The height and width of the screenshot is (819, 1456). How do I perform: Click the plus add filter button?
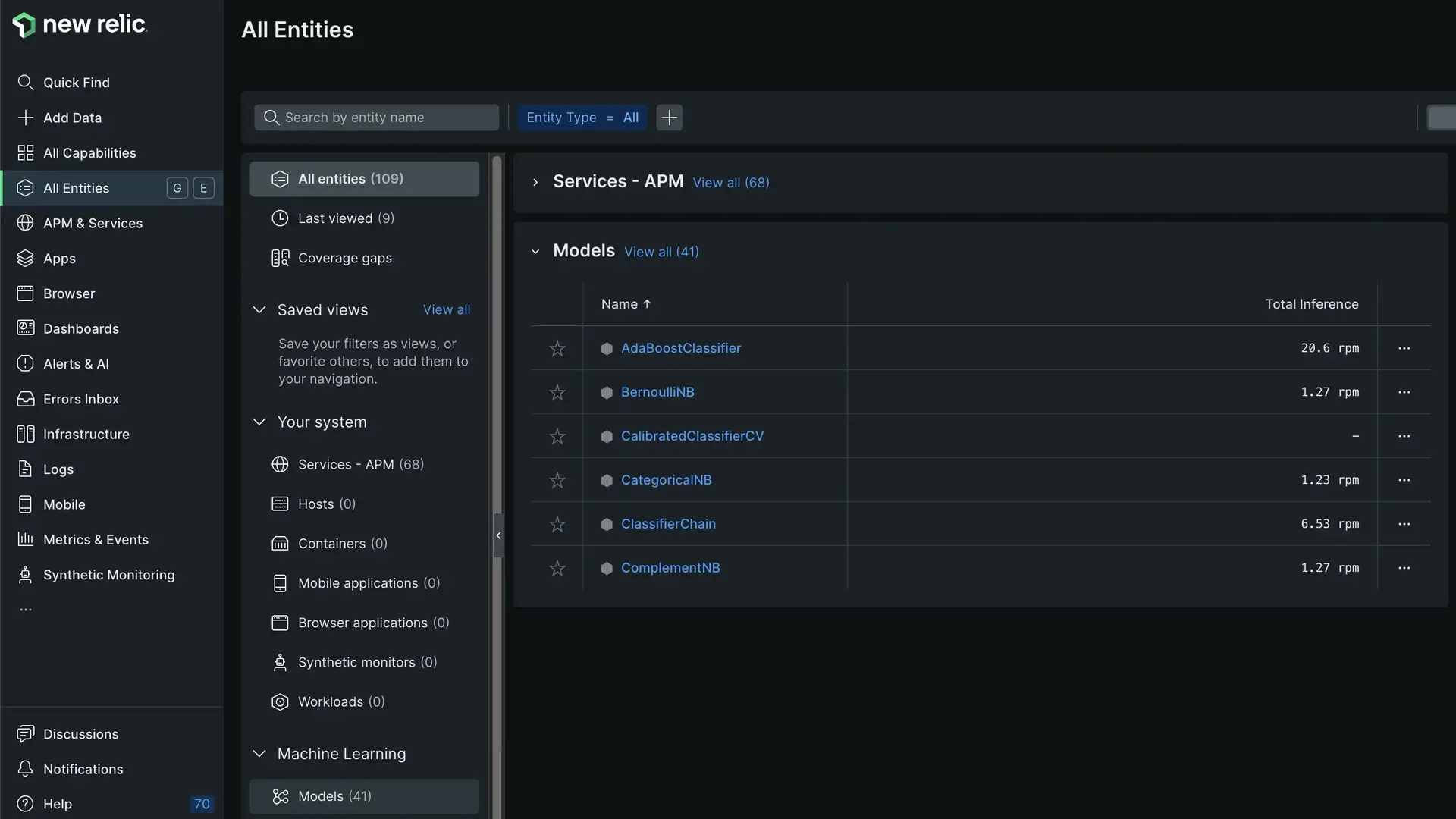point(669,118)
